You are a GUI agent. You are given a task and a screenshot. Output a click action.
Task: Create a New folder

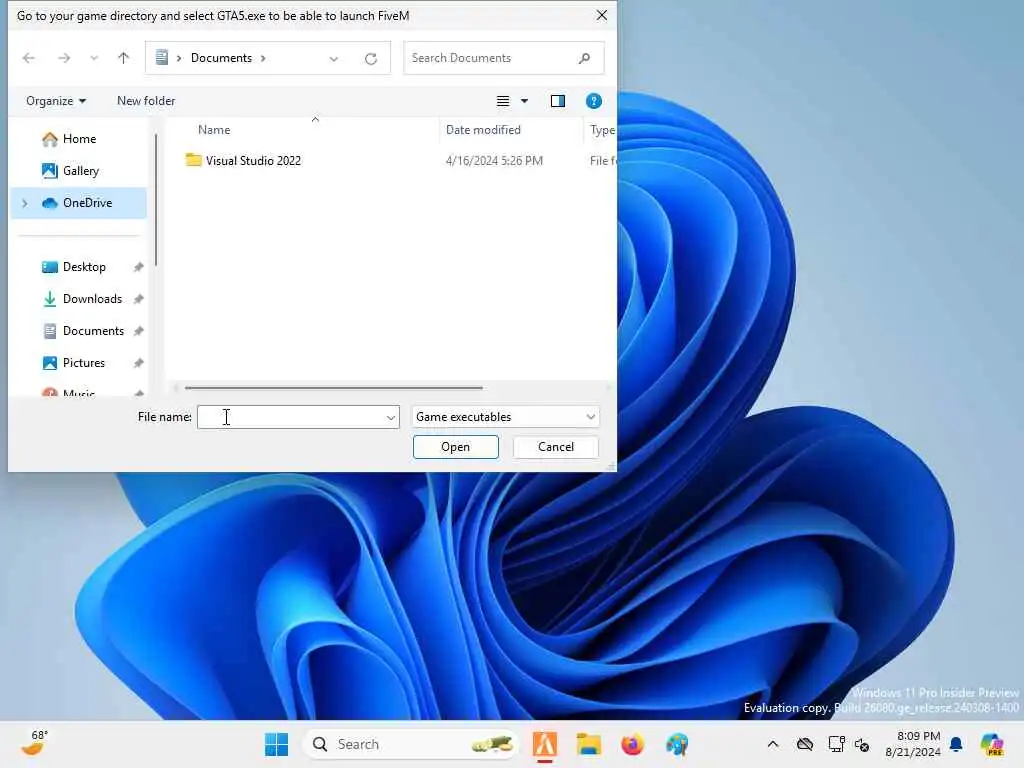click(x=146, y=101)
